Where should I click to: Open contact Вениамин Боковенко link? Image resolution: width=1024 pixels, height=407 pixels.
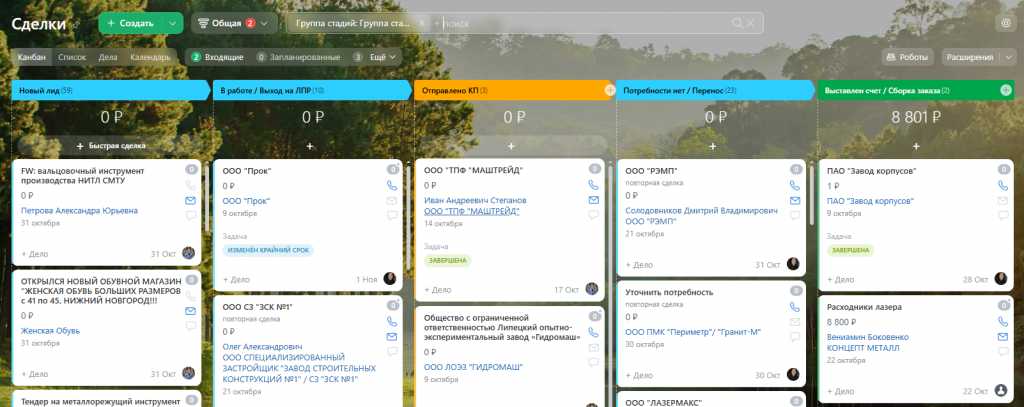point(867,338)
